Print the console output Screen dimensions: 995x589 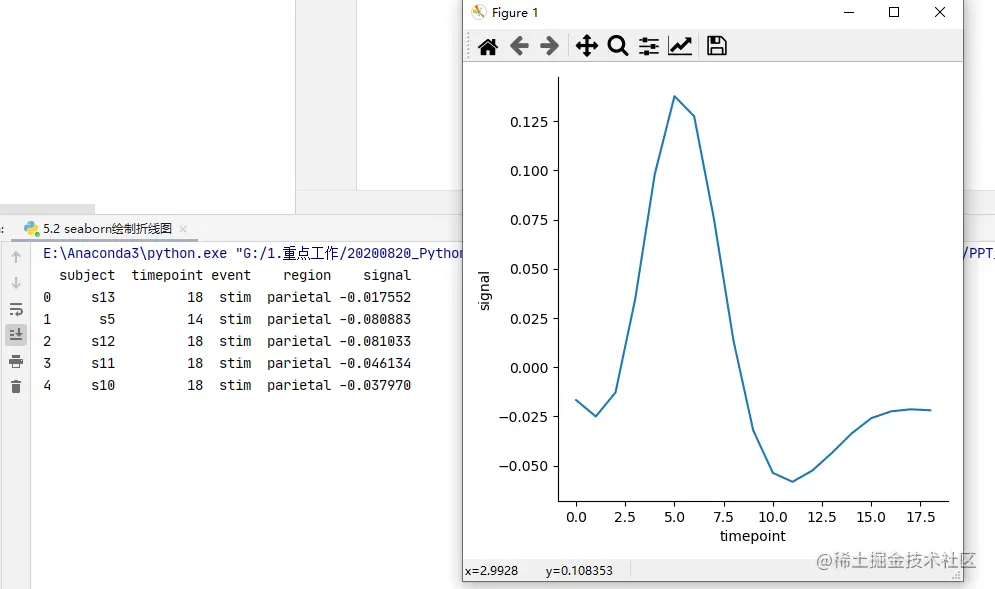pos(16,361)
